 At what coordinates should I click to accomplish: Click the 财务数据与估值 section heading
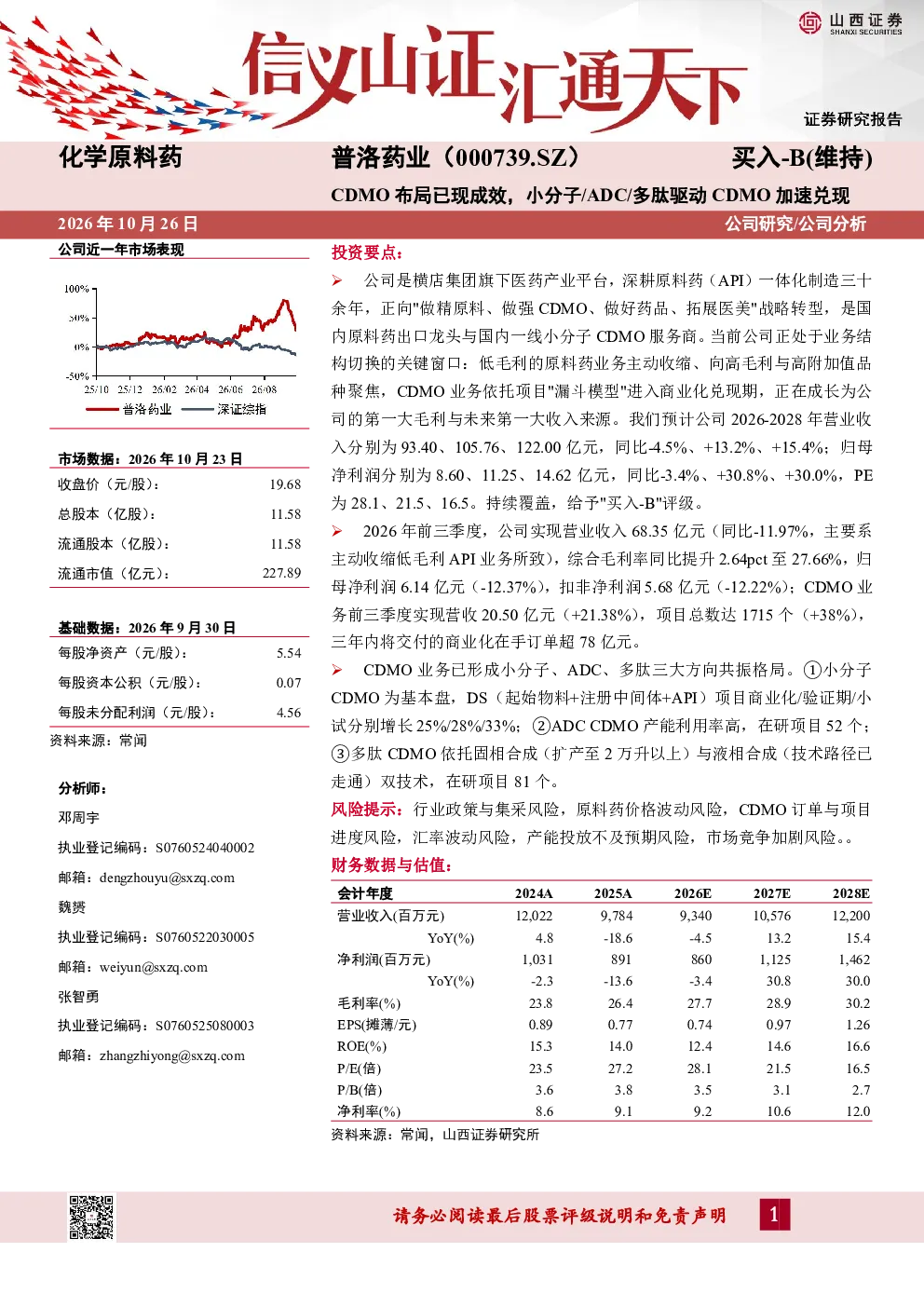point(392,865)
